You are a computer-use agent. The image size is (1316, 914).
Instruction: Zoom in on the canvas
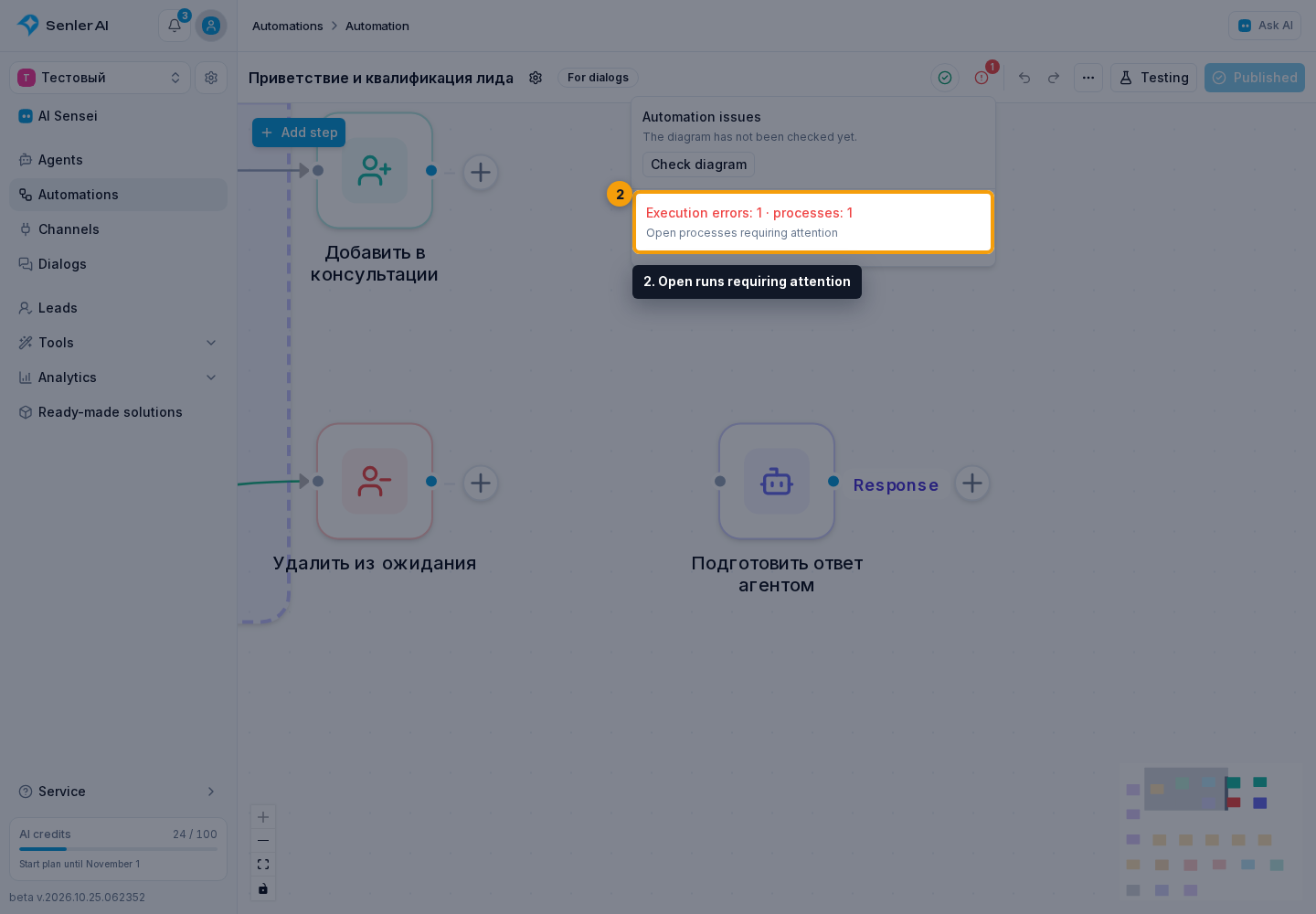263,817
